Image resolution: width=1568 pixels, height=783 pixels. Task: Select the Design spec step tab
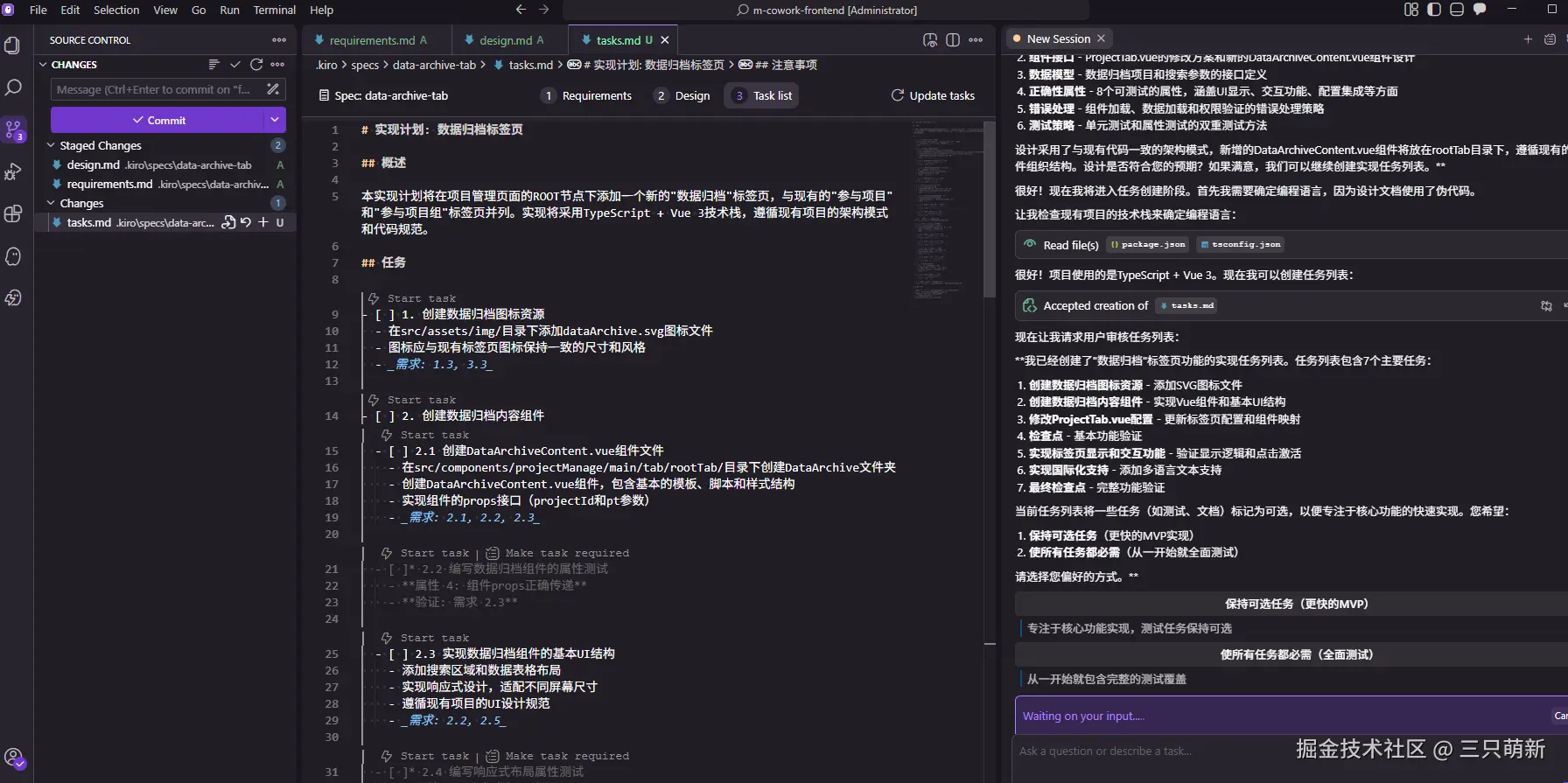[682, 95]
